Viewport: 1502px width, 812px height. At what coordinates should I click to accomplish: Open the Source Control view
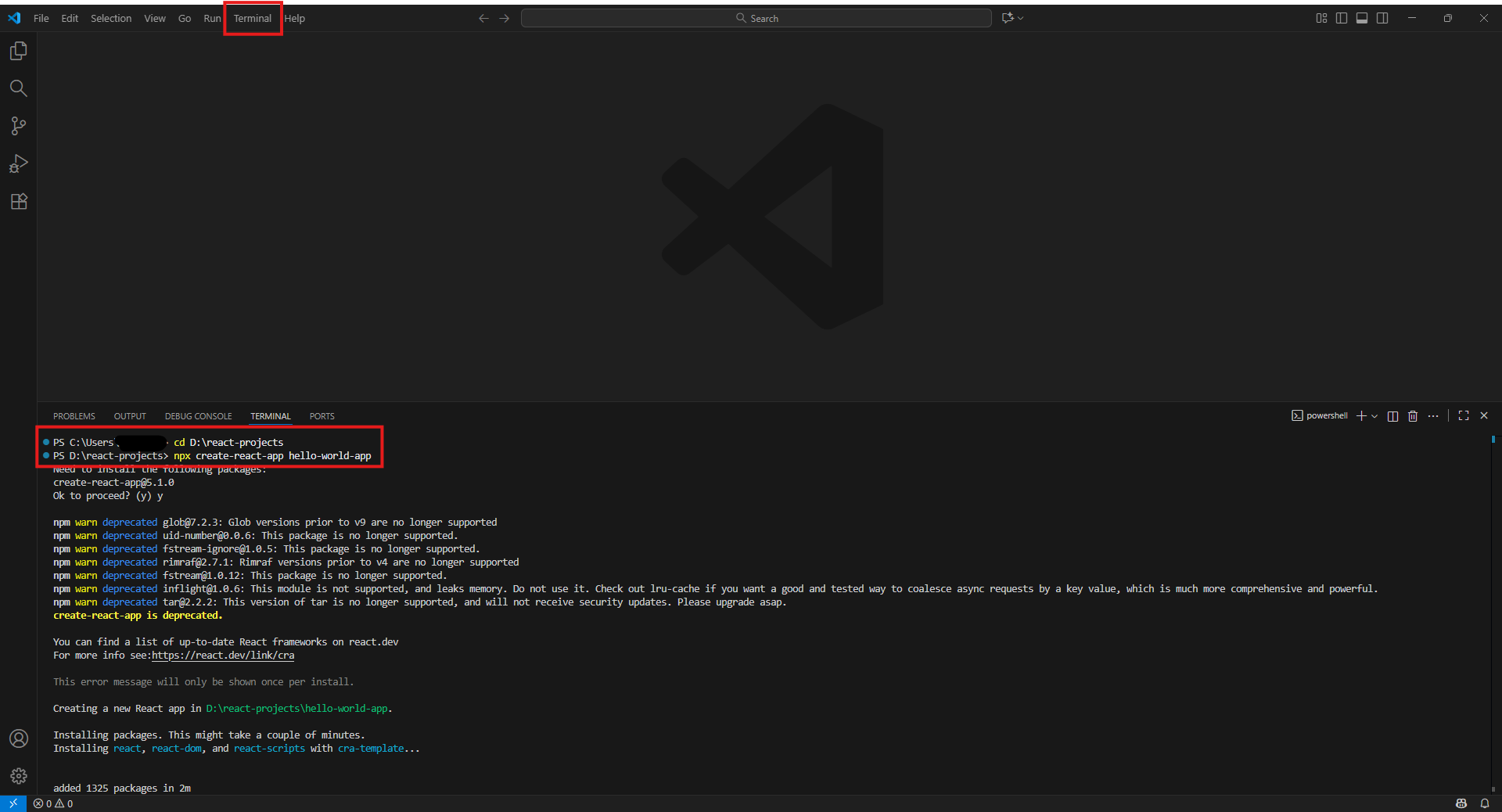(19, 126)
